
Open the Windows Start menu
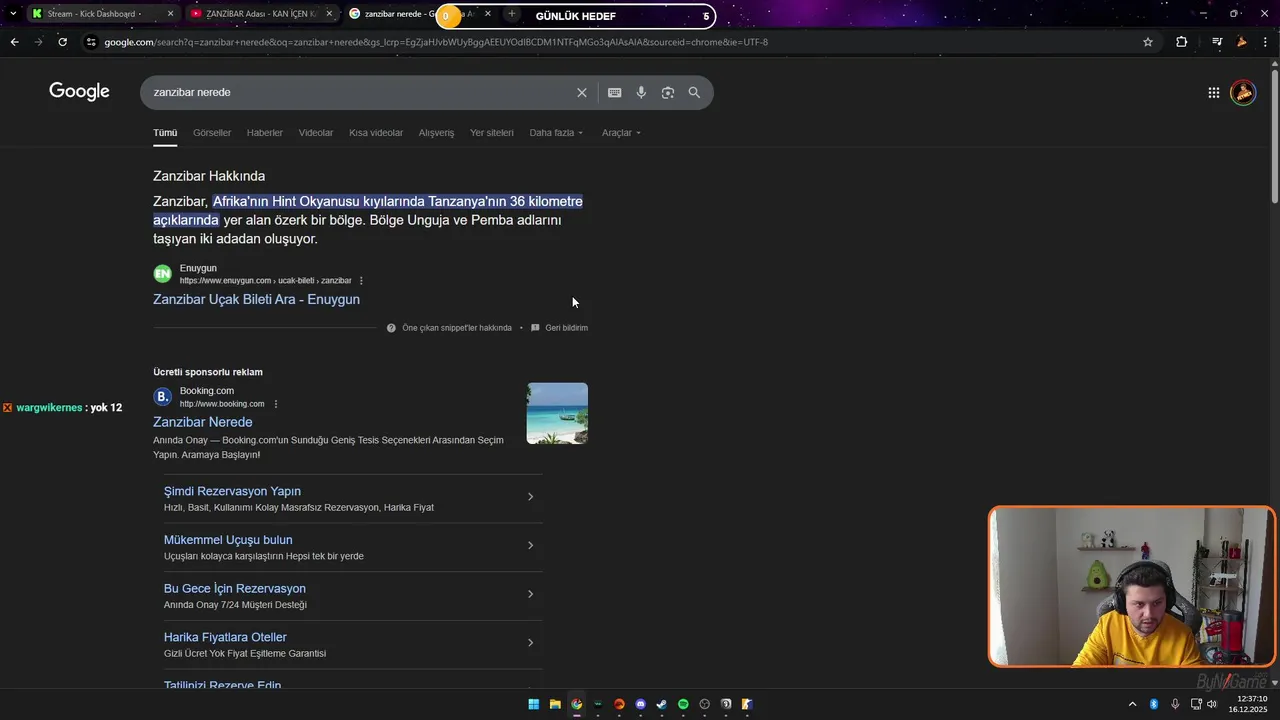[x=534, y=704]
